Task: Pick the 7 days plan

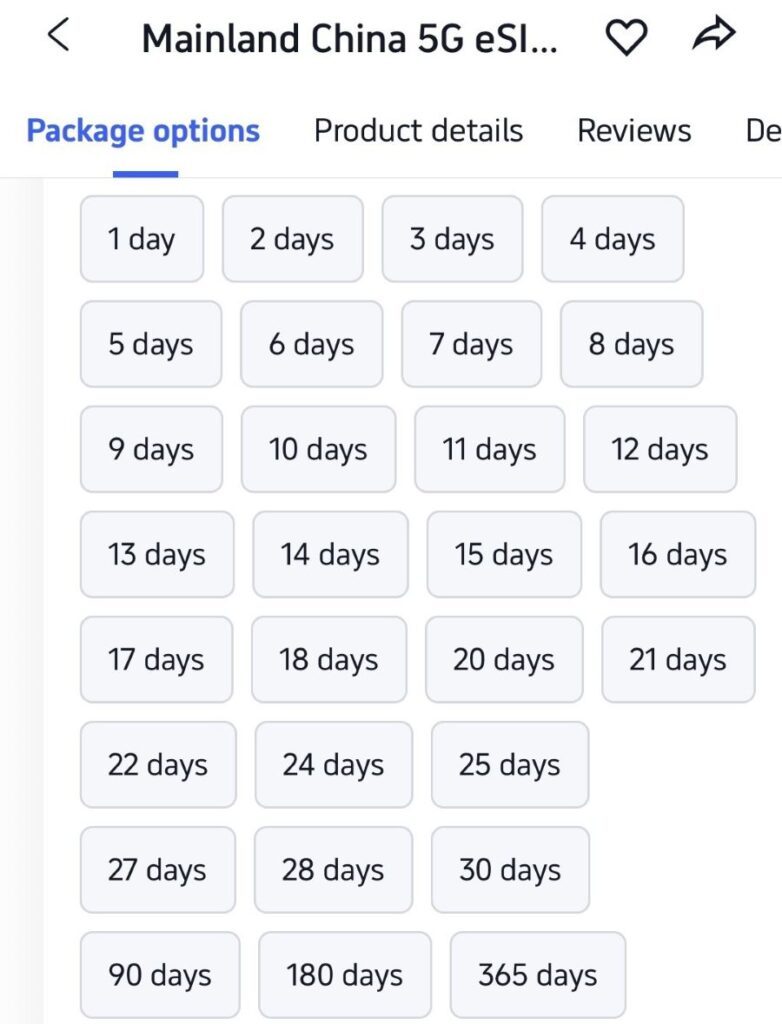Action: point(471,344)
